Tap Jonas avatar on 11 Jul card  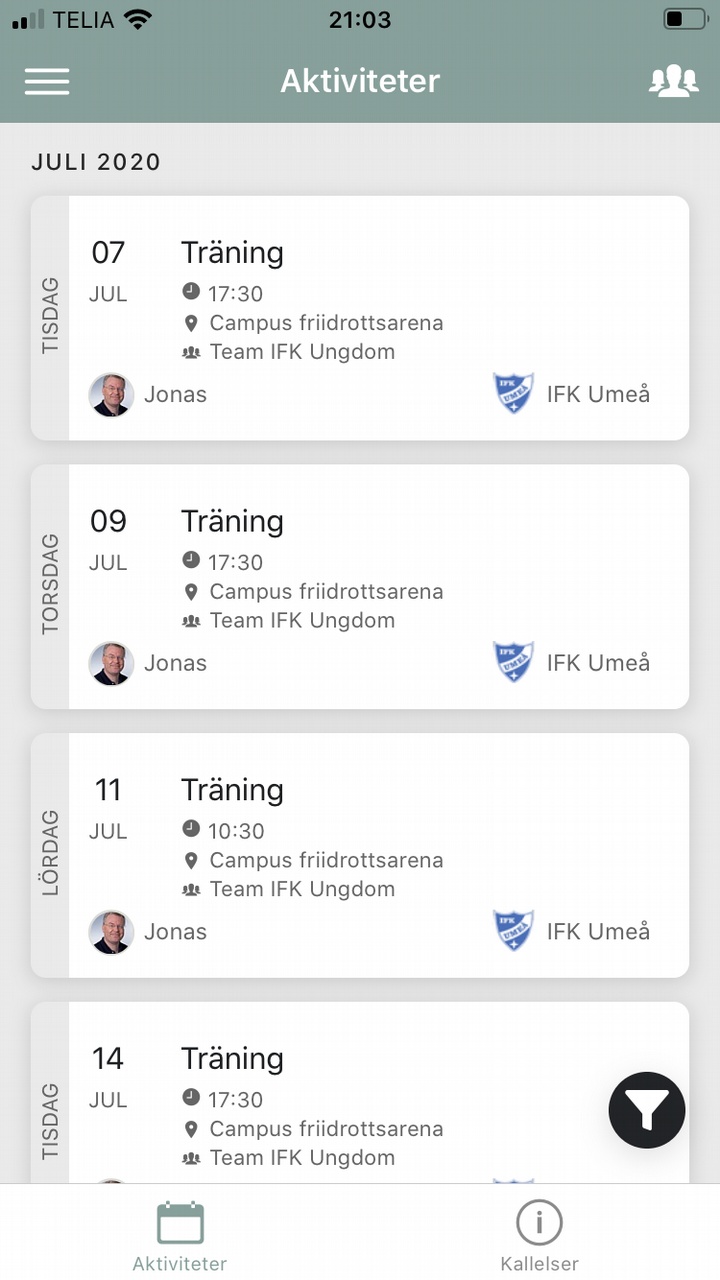click(x=111, y=932)
